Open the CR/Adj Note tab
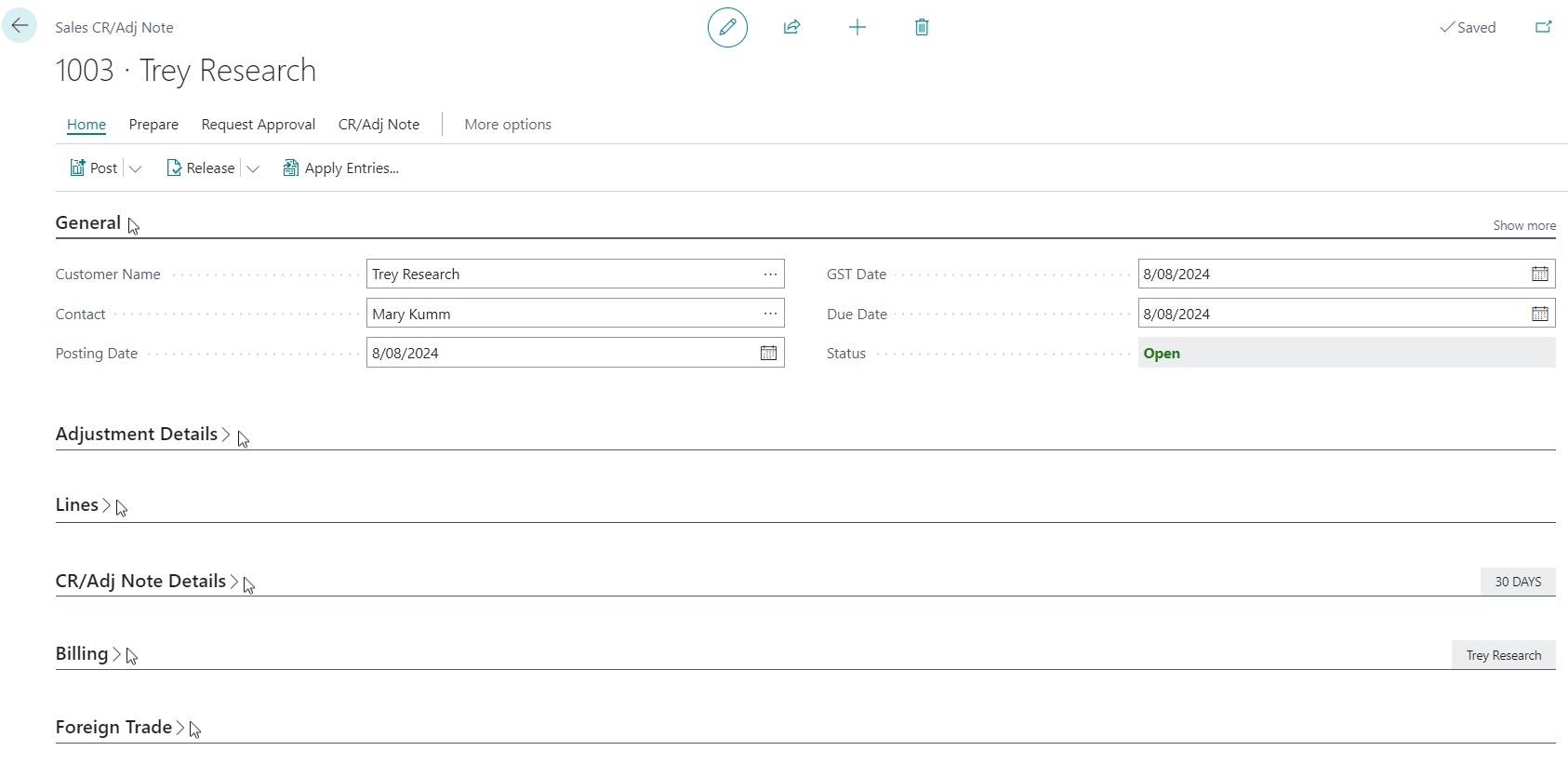 (379, 125)
